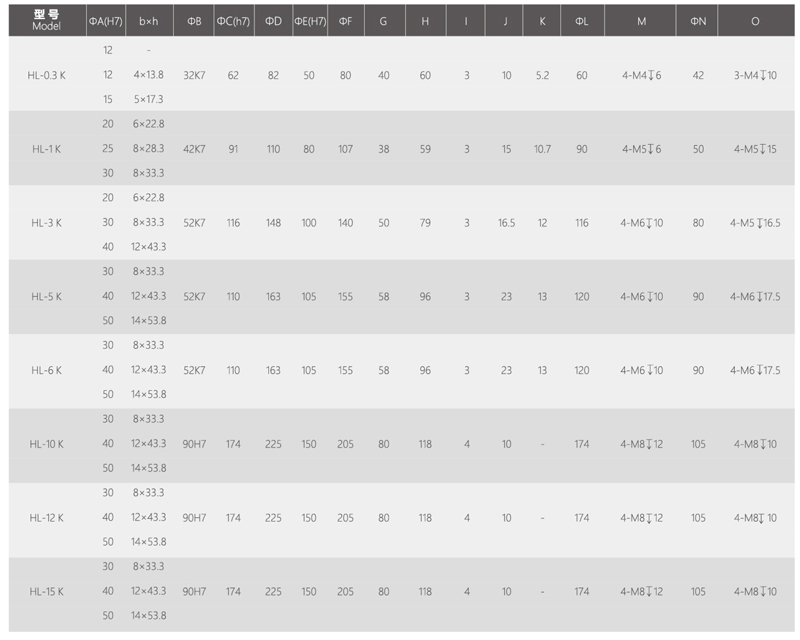Select the ΦC(h7) header cell
The height and width of the screenshot is (640, 800).
(233, 20)
